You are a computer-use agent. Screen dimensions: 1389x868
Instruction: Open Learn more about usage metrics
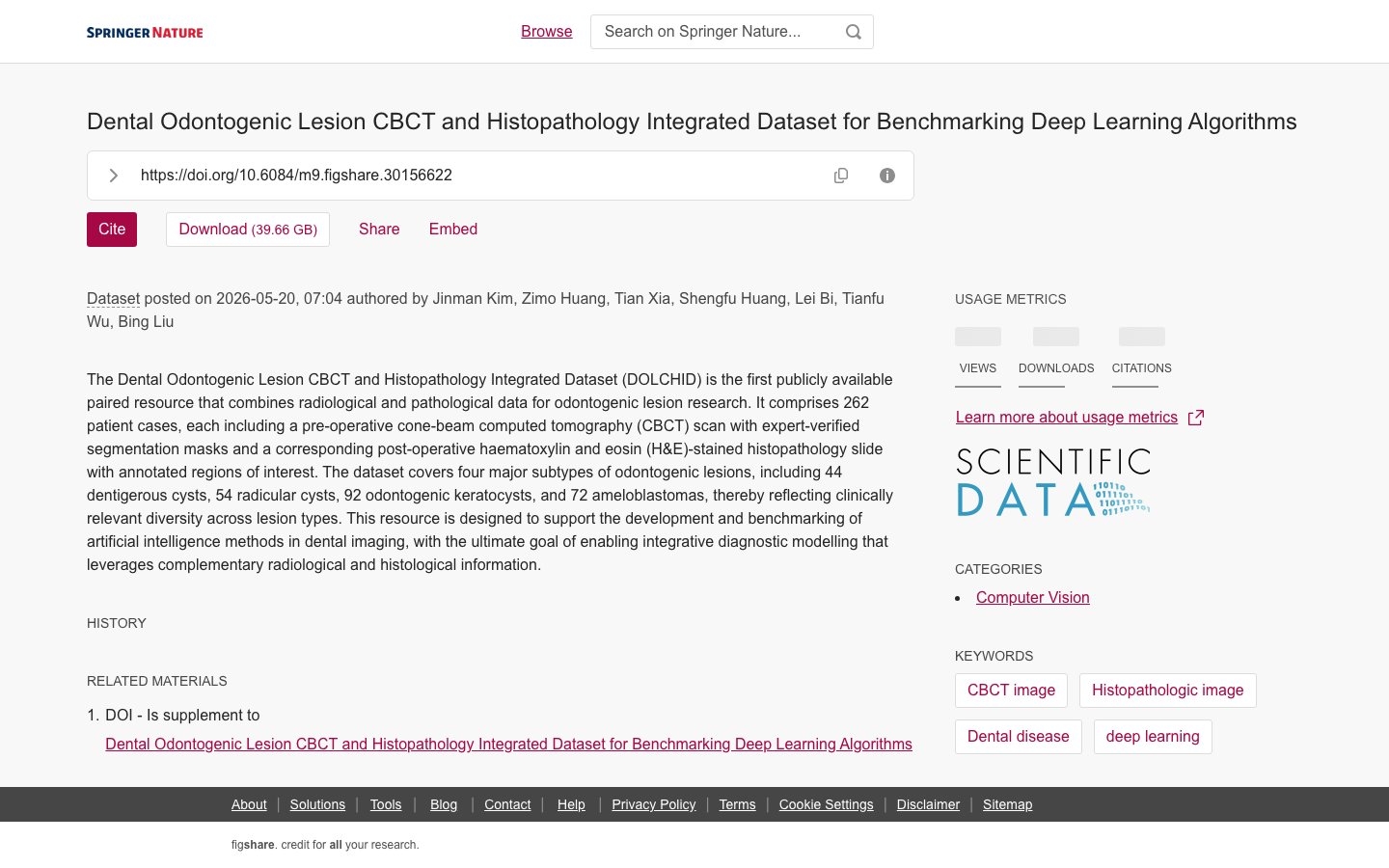point(1067,418)
